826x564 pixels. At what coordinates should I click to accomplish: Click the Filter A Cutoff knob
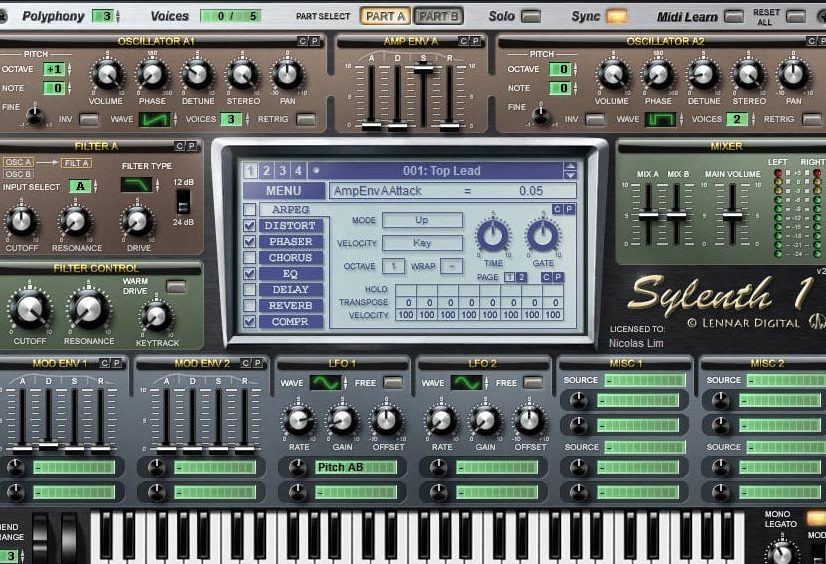22,221
